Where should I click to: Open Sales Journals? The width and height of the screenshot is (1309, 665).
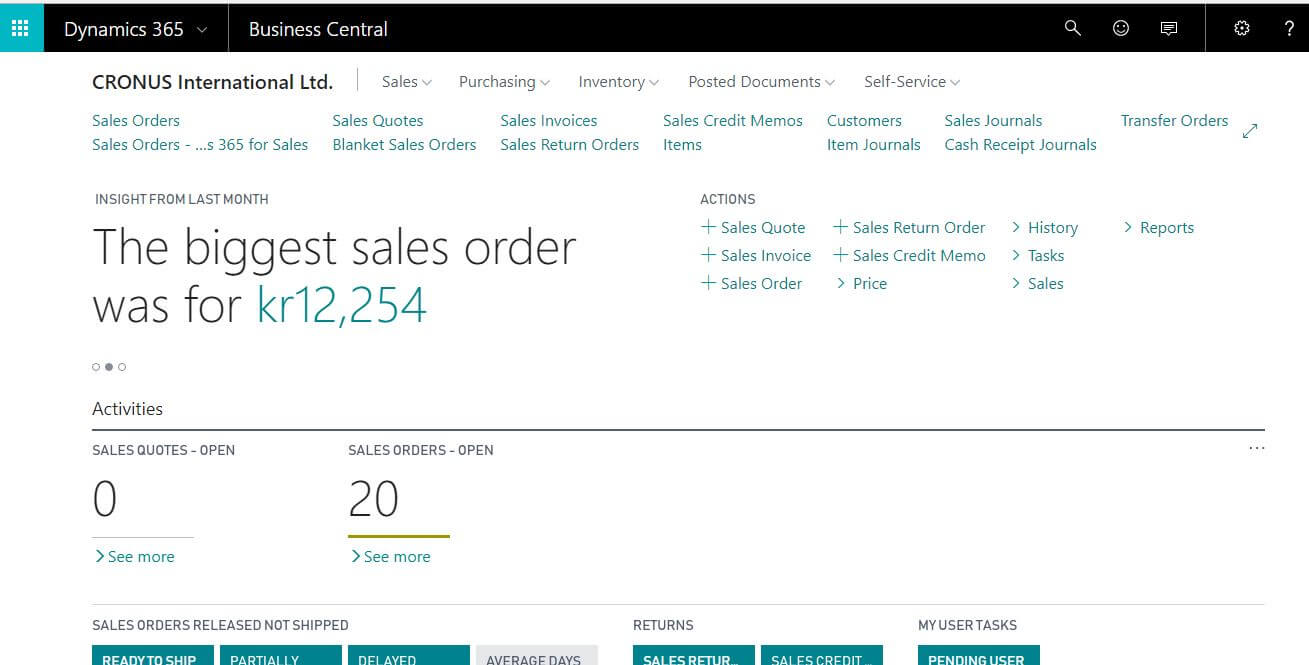(993, 121)
